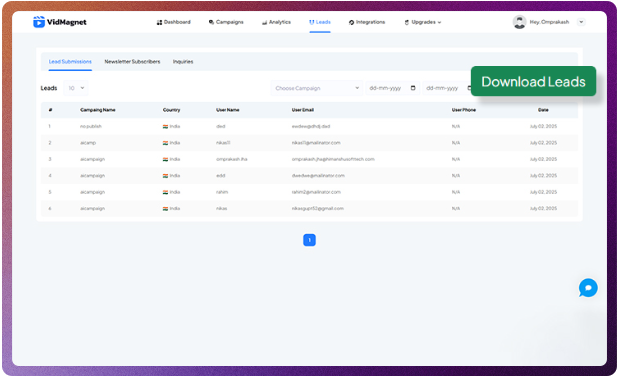Click the omprakash jha email address

pyautogui.click(x=333, y=159)
